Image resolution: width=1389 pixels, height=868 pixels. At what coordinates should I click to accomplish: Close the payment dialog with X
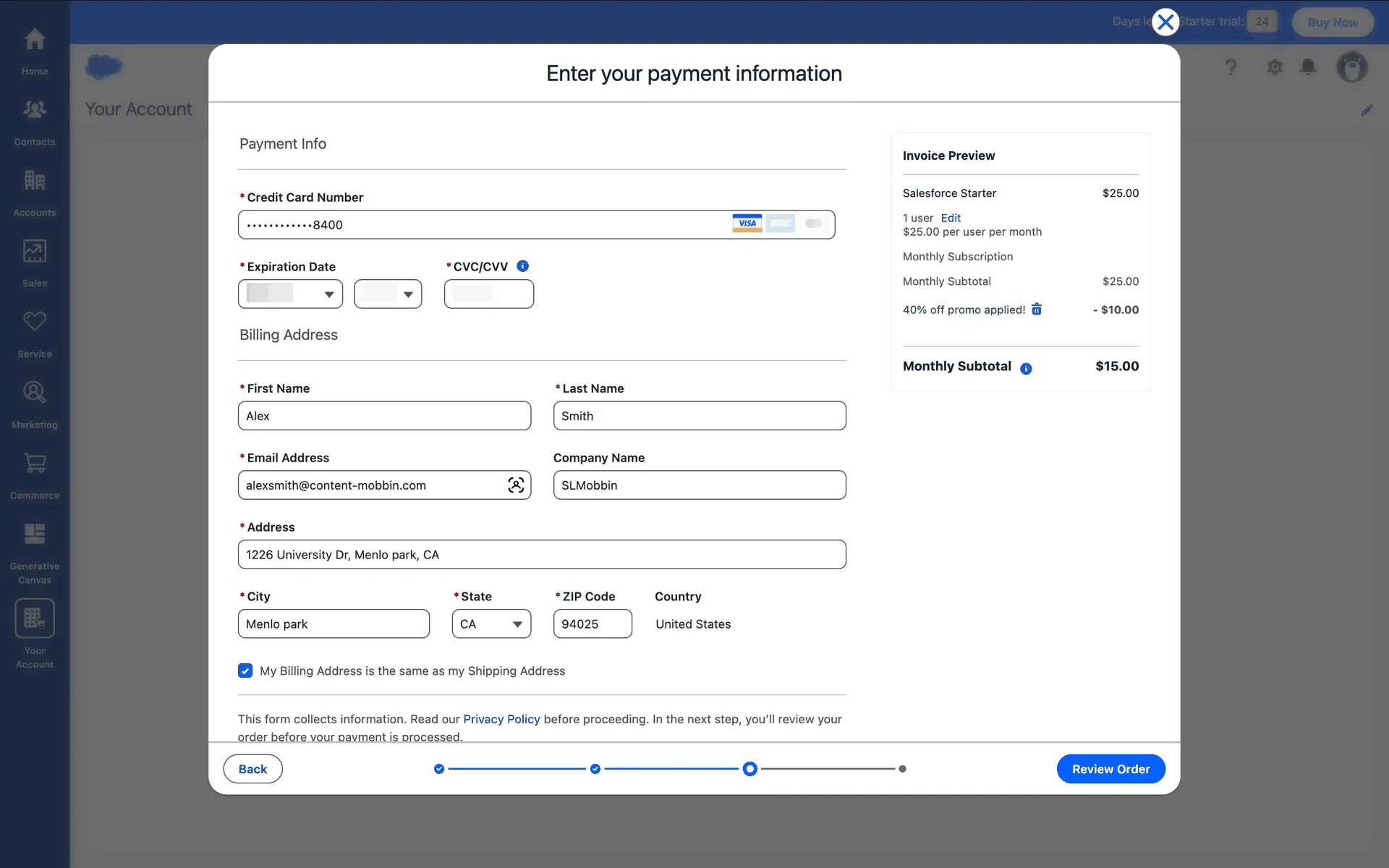pos(1165,22)
